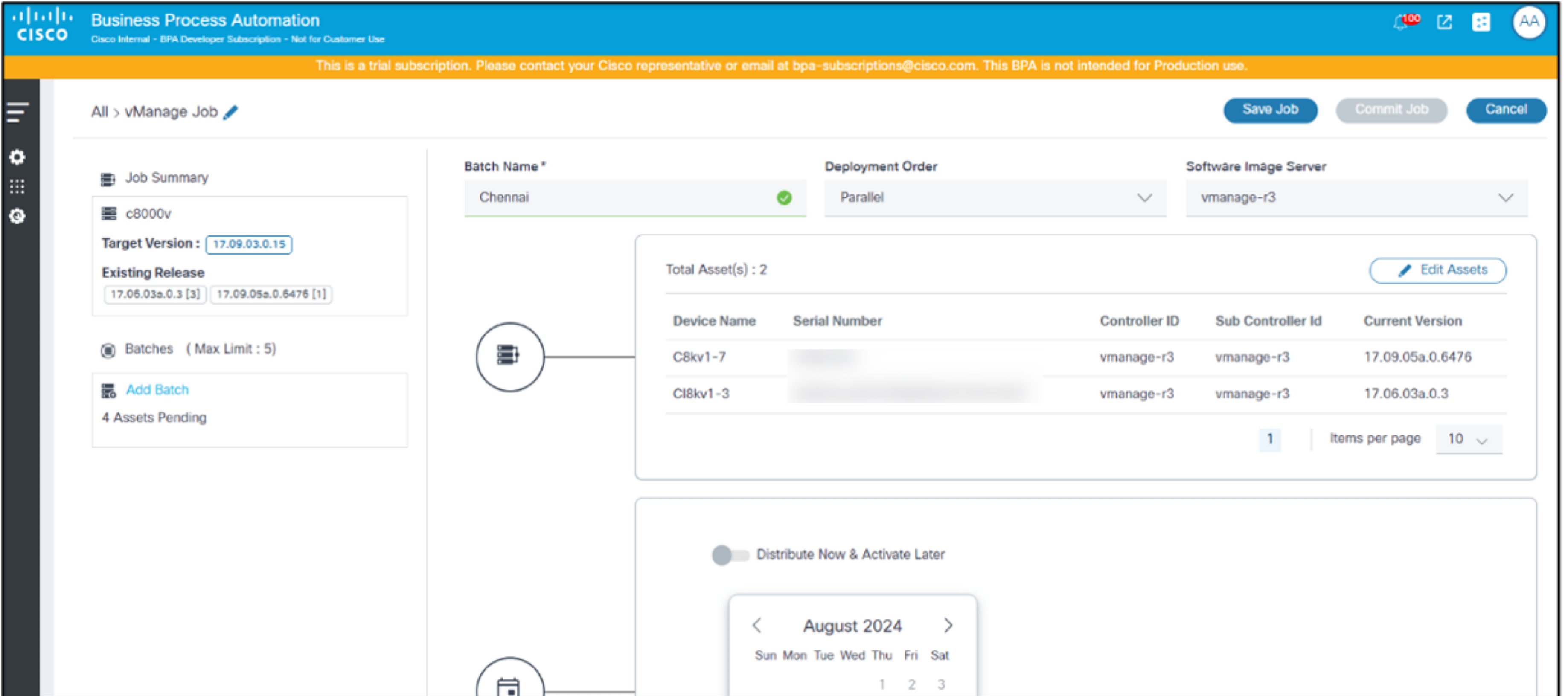Expand the left sidebar hamburger menu
This screenshot has height=696, width=1568.
point(17,112)
